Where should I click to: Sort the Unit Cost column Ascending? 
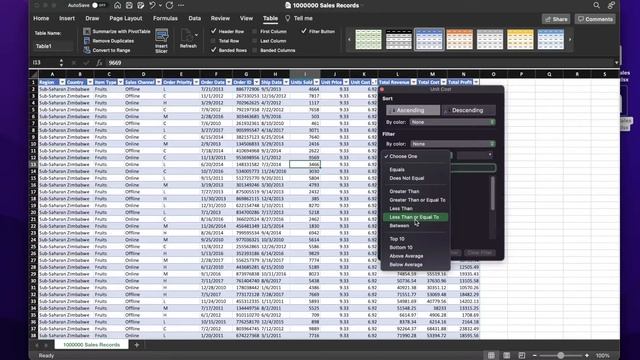click(x=413, y=110)
